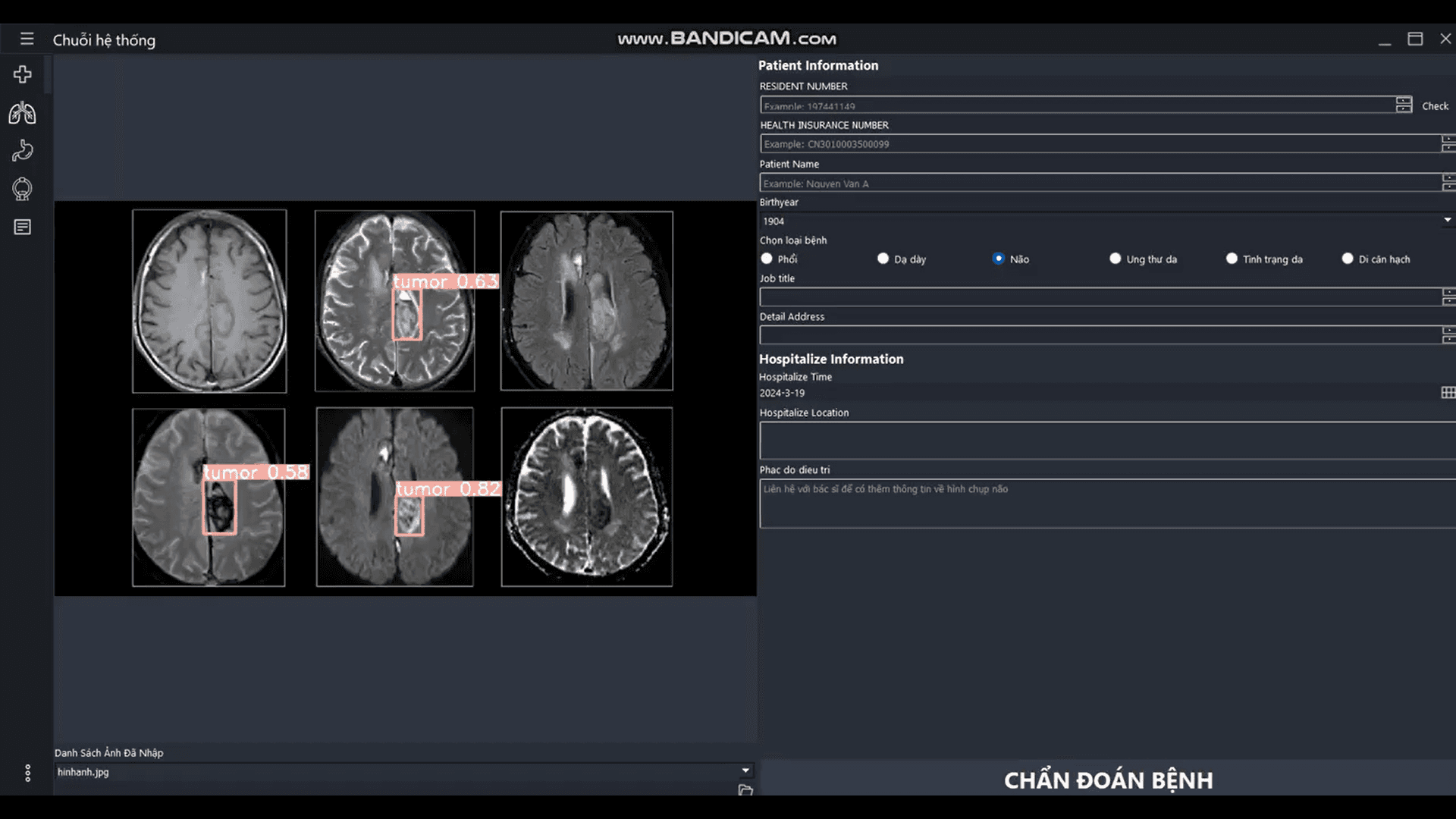Click the Patient Name input field
This screenshot has width=1456, height=819.
click(x=1100, y=183)
